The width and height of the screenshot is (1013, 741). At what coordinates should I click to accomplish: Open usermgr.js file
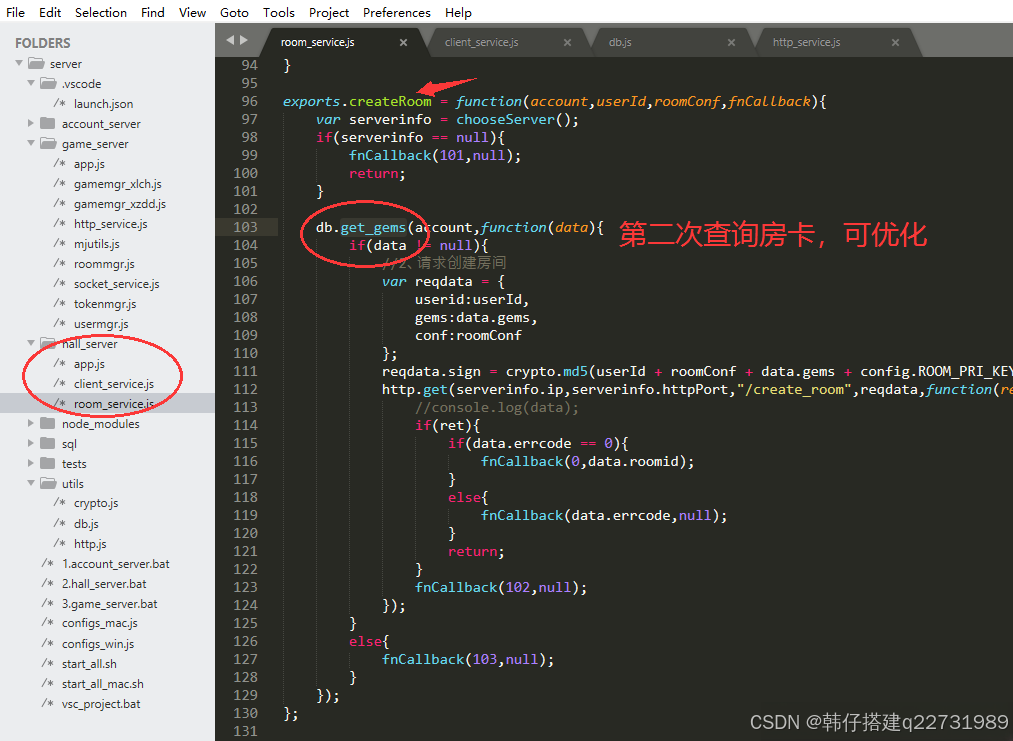point(101,324)
